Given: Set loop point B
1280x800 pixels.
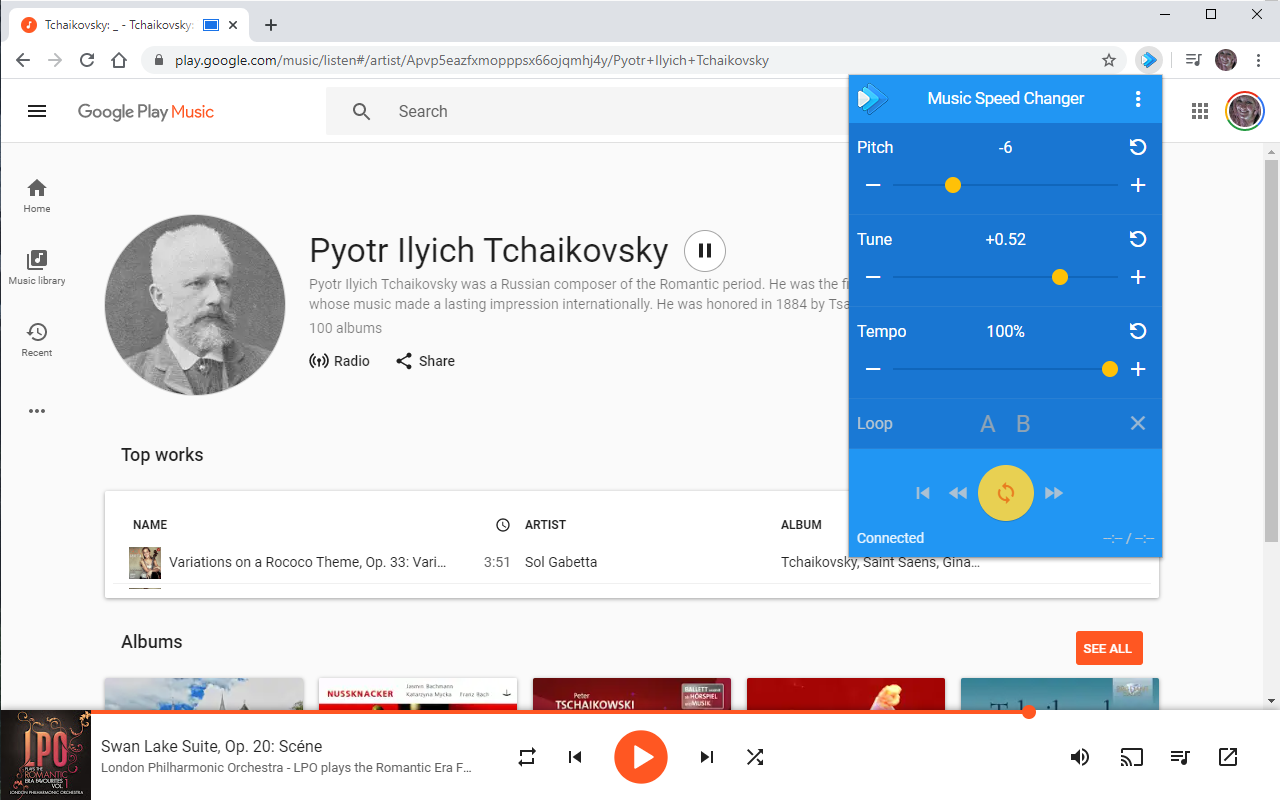Looking at the screenshot, I should point(1023,424).
